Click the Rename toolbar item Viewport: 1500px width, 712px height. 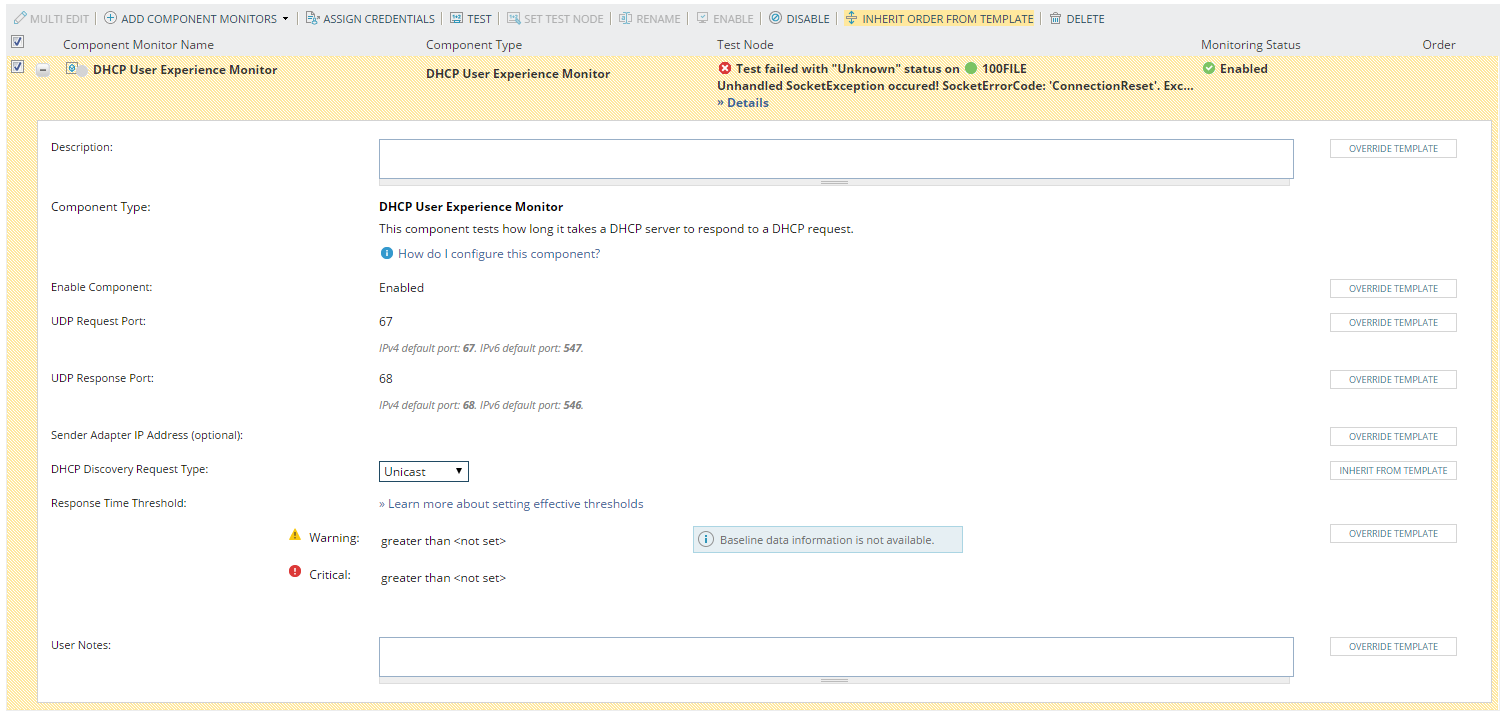[649, 18]
